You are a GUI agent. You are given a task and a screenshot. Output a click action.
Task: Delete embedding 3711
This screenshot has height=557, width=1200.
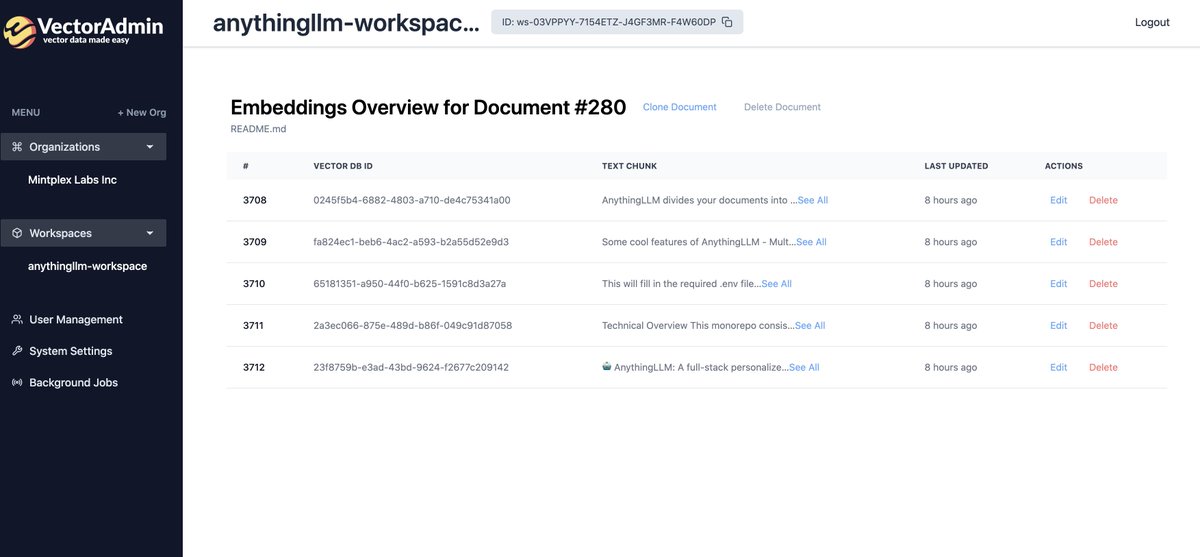tap(1103, 326)
